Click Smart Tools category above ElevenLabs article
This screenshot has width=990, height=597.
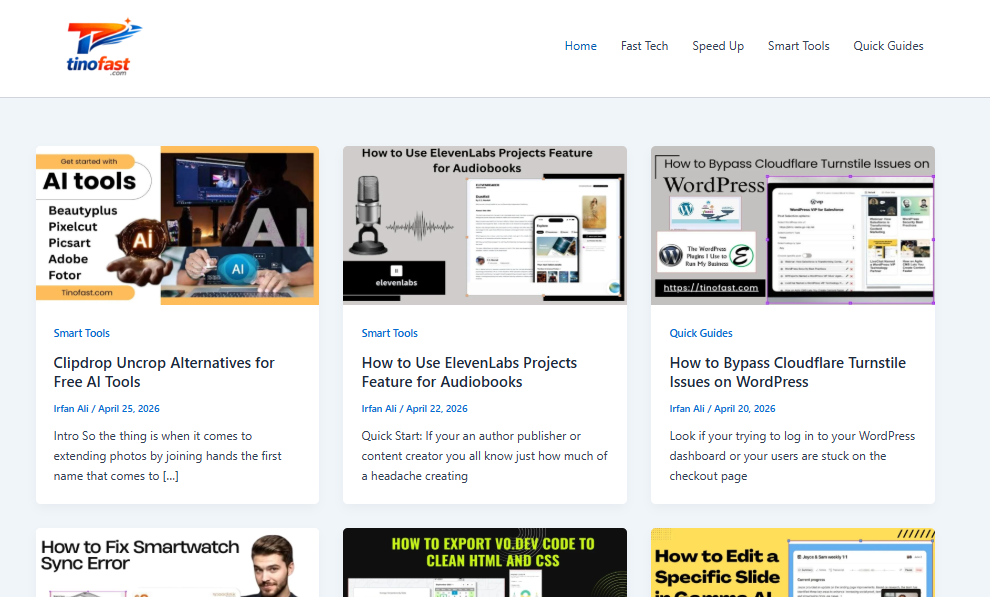click(390, 333)
